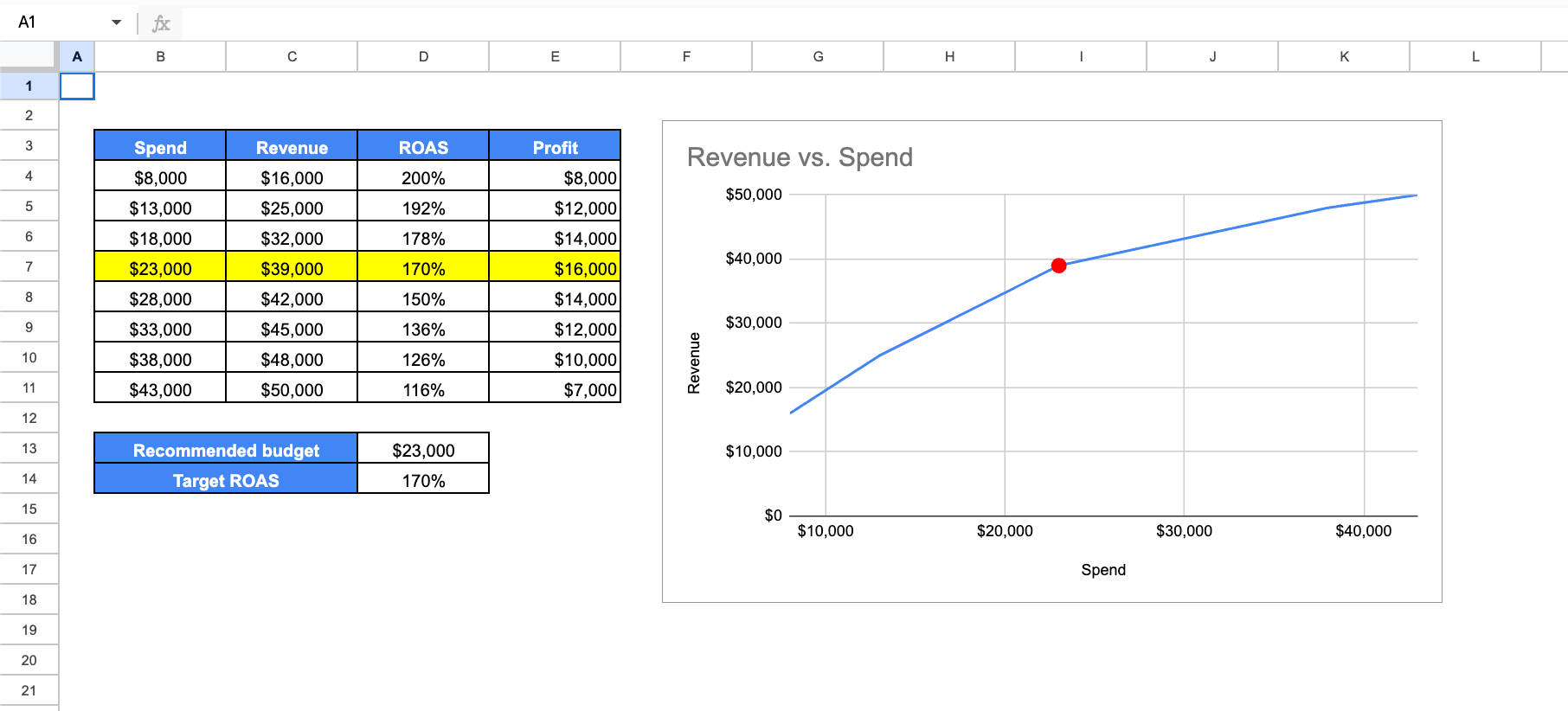The width and height of the screenshot is (1568, 711).
Task: Click the $40,000 x-axis label
Action: [1364, 530]
